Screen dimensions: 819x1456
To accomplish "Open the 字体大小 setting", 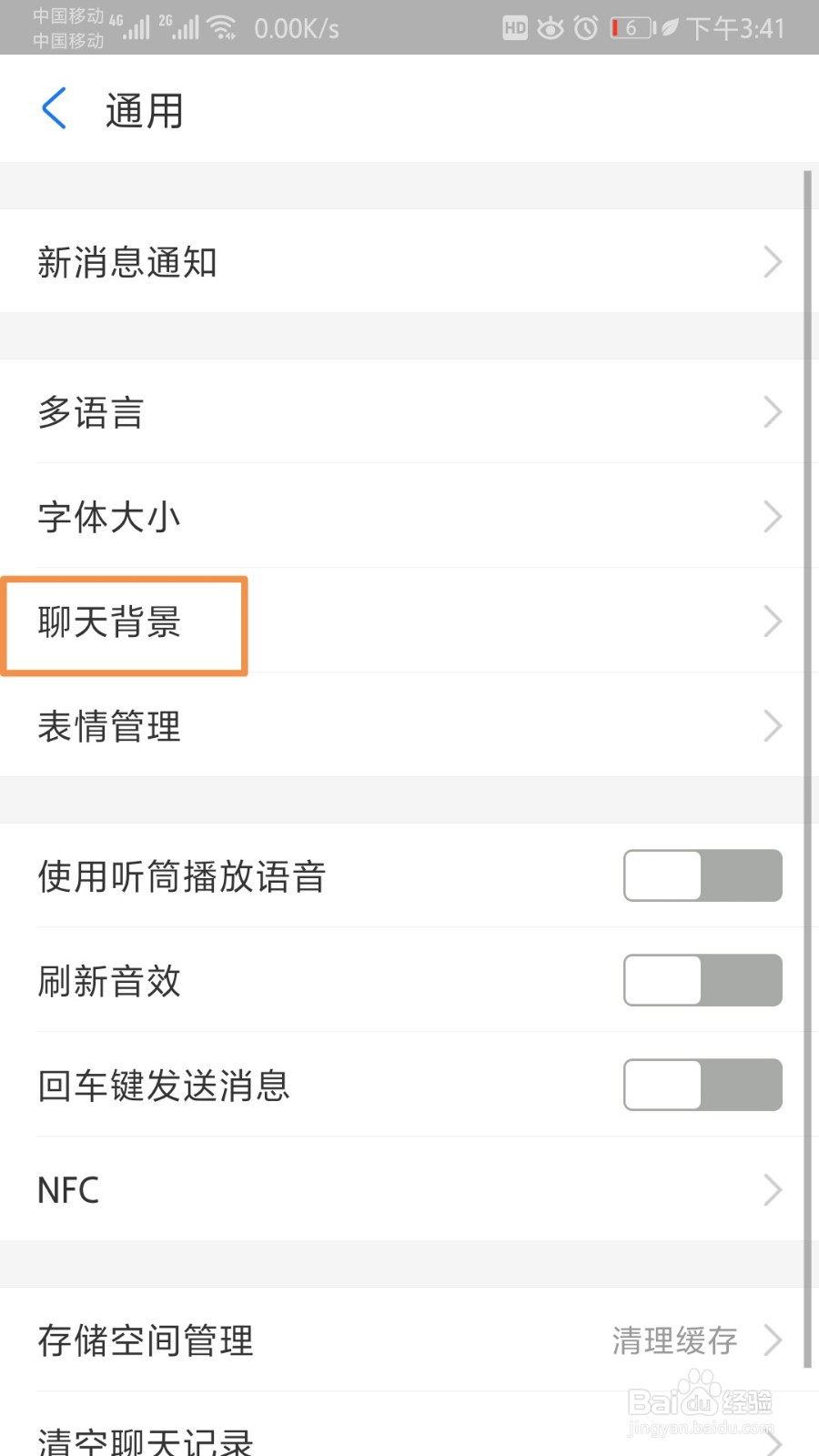I will pyautogui.click(x=403, y=517).
